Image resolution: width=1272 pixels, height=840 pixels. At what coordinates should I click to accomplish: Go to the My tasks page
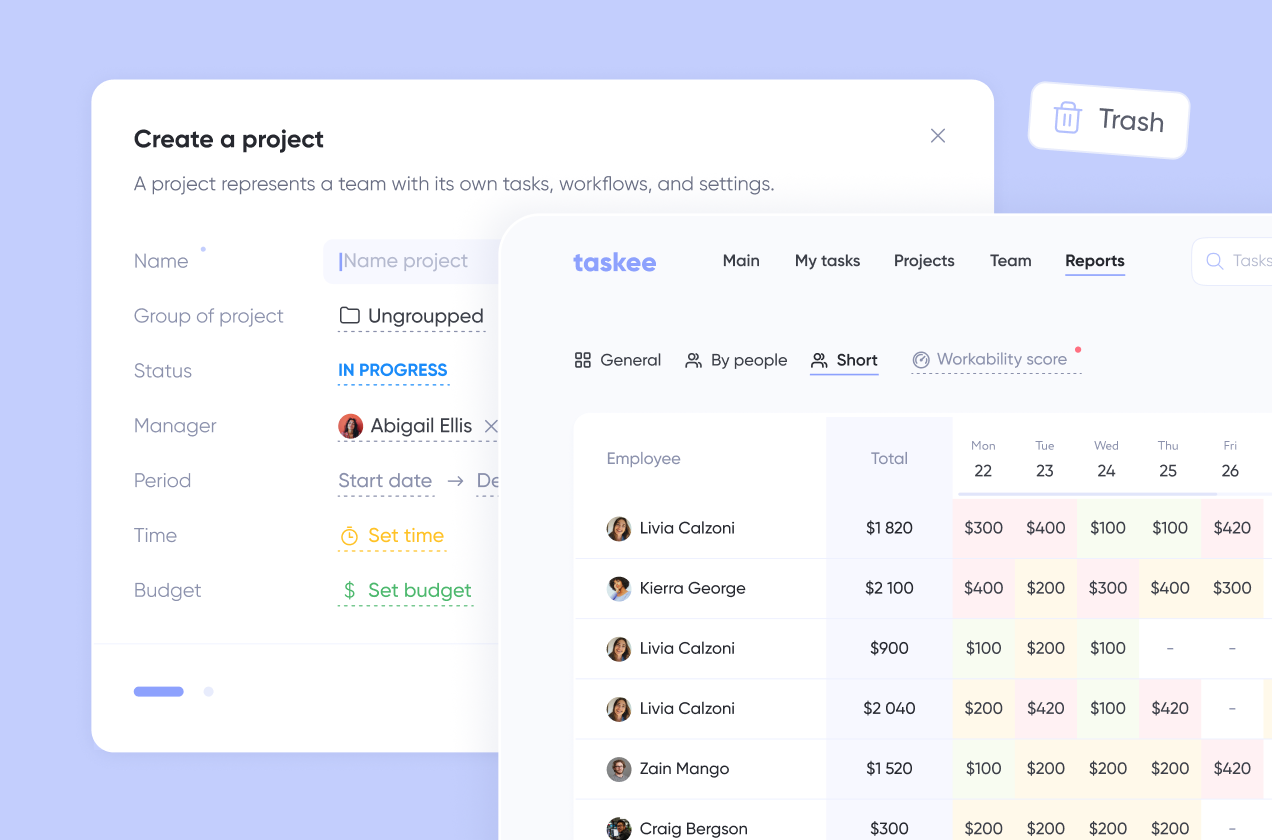coord(827,261)
